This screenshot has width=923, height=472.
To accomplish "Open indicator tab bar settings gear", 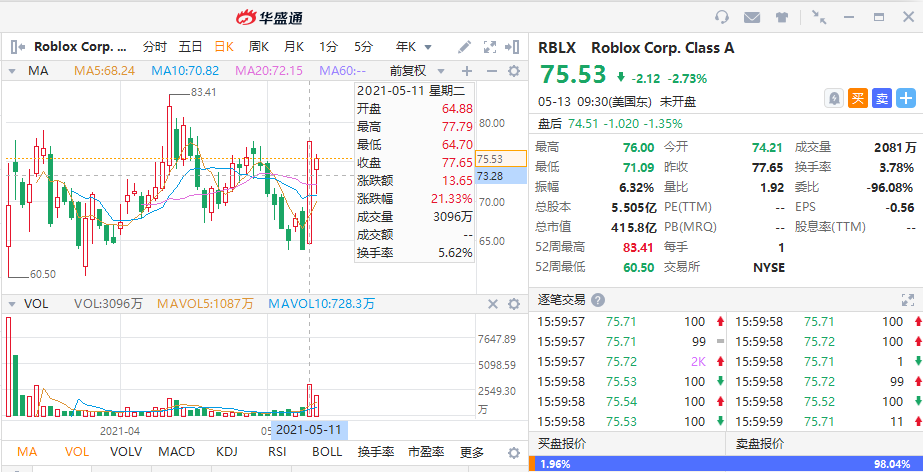I will 514,453.
